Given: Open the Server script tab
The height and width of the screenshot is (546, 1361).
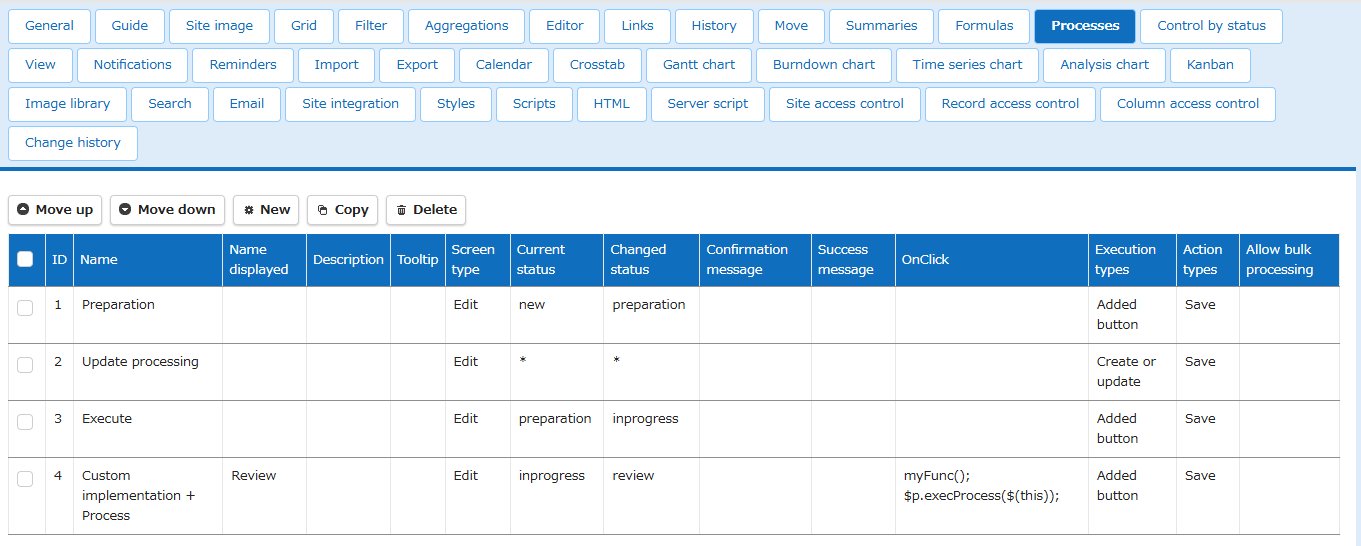Looking at the screenshot, I should 708,104.
